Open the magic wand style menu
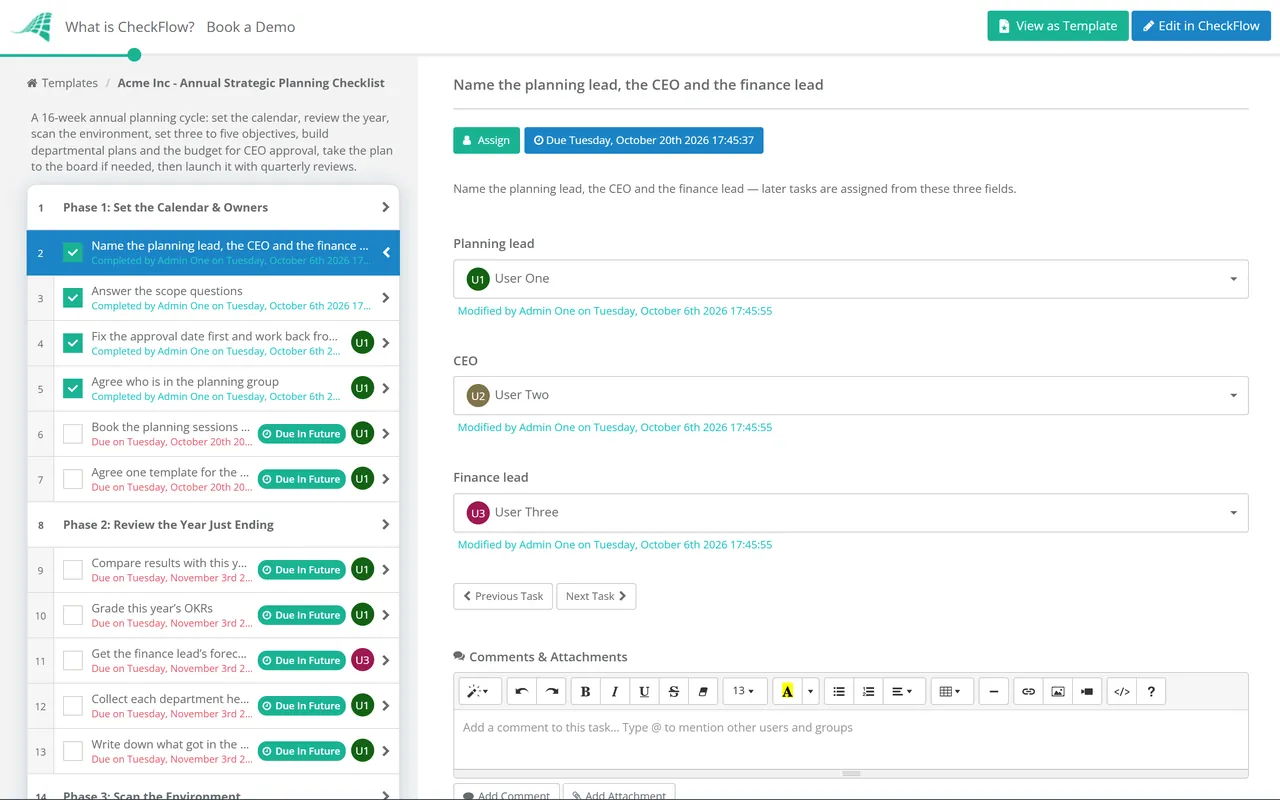This screenshot has width=1280, height=800. [x=479, y=691]
